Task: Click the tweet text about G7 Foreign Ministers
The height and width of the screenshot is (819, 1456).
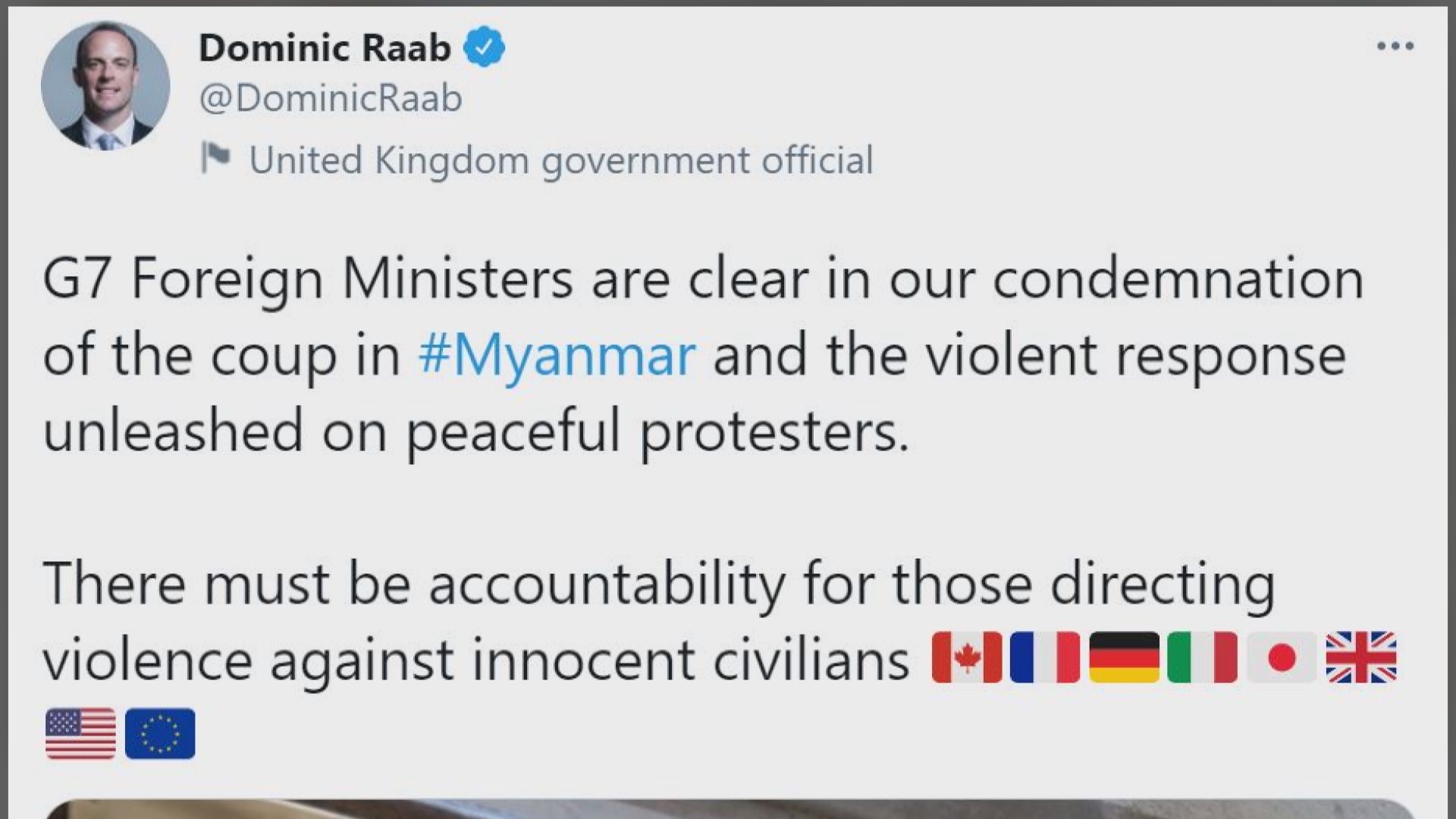Action: point(702,279)
